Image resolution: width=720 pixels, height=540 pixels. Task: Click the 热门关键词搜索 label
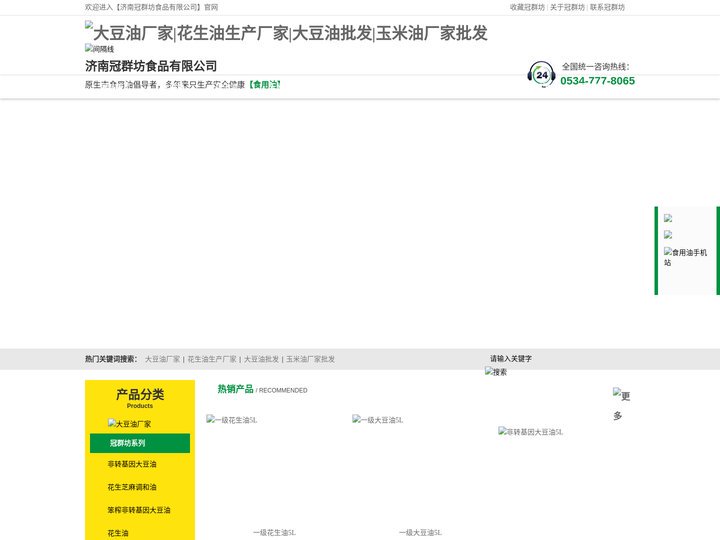tap(111, 359)
